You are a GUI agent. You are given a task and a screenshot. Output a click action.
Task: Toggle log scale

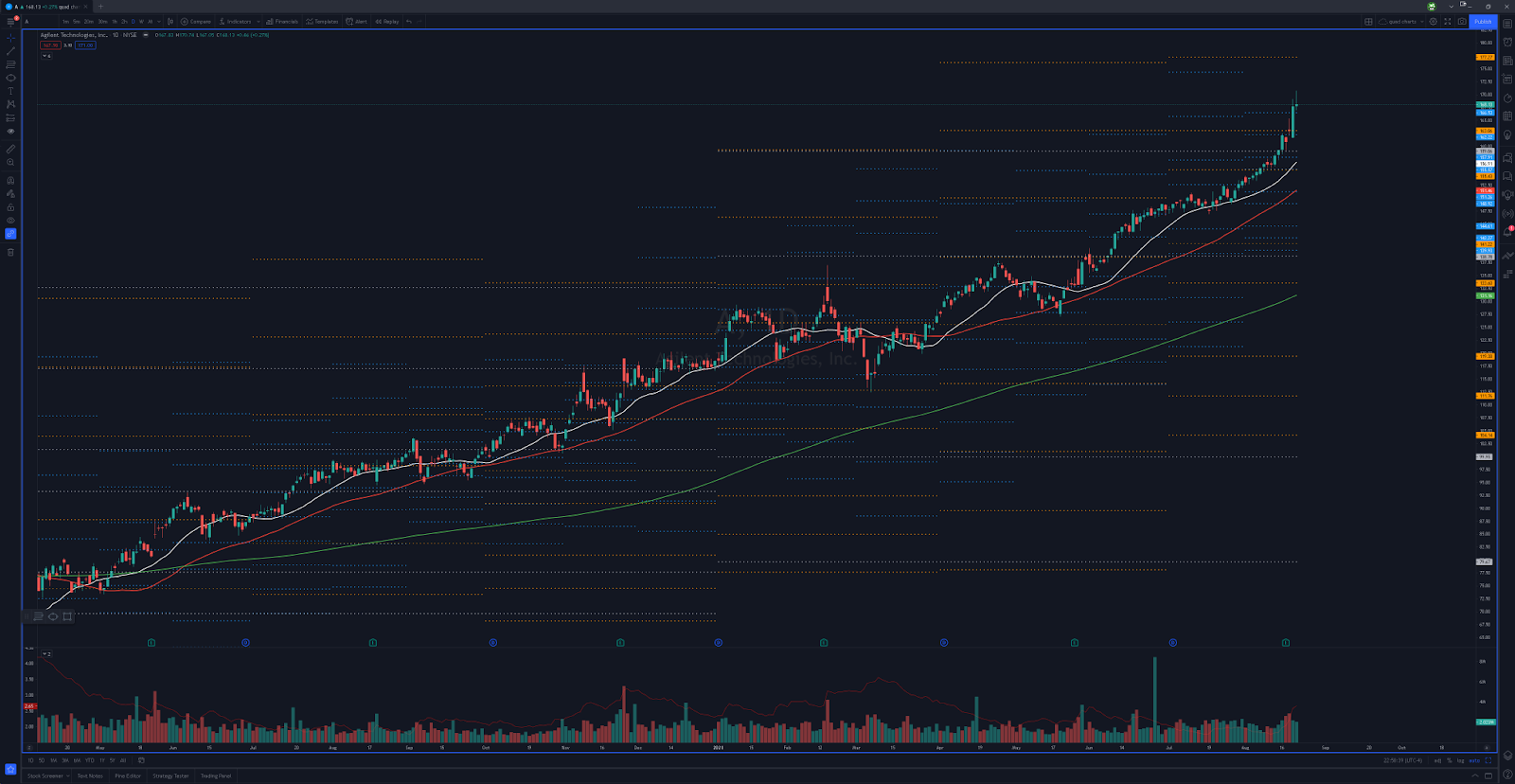[x=1460, y=760]
